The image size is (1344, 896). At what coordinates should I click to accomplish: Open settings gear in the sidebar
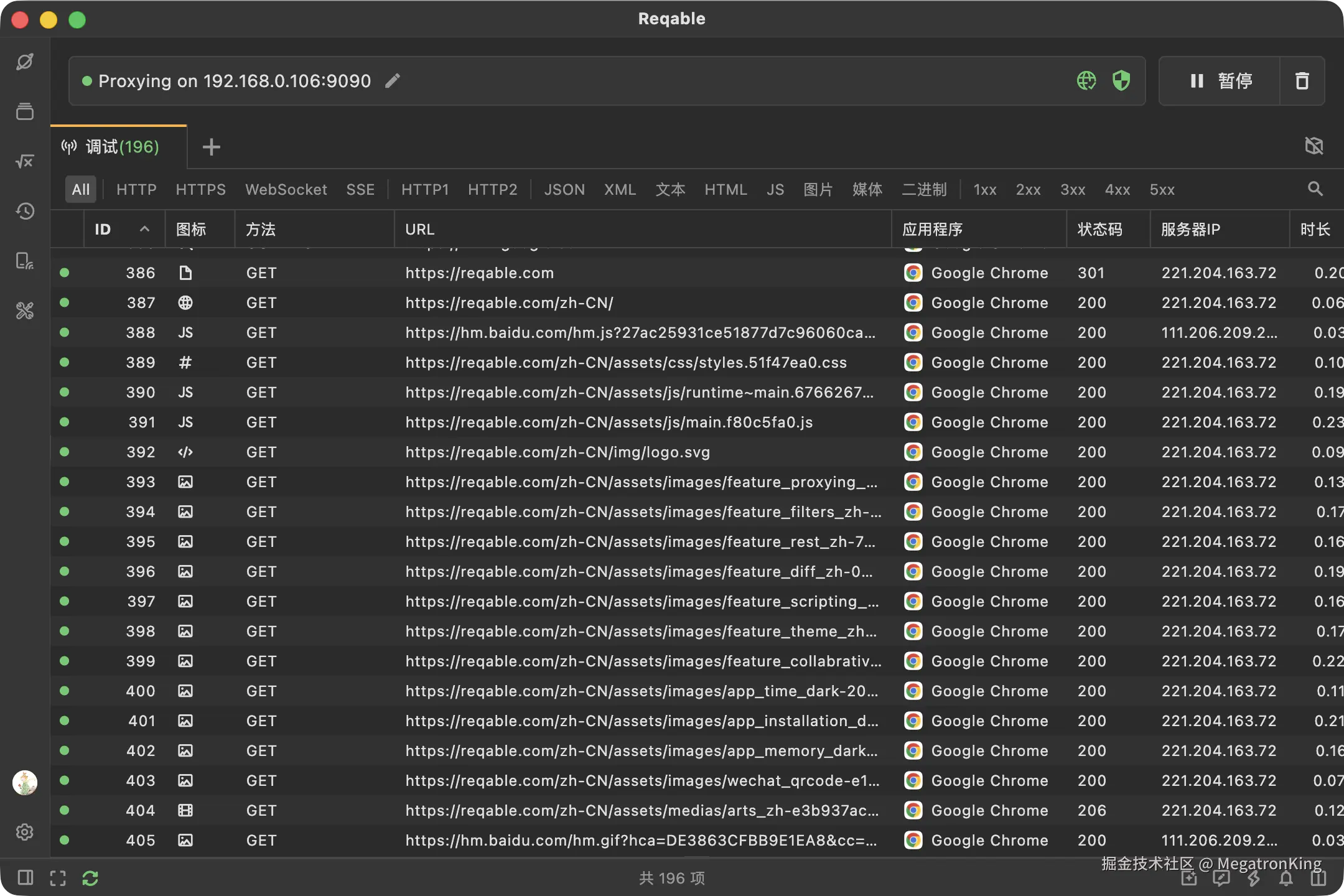[x=25, y=832]
